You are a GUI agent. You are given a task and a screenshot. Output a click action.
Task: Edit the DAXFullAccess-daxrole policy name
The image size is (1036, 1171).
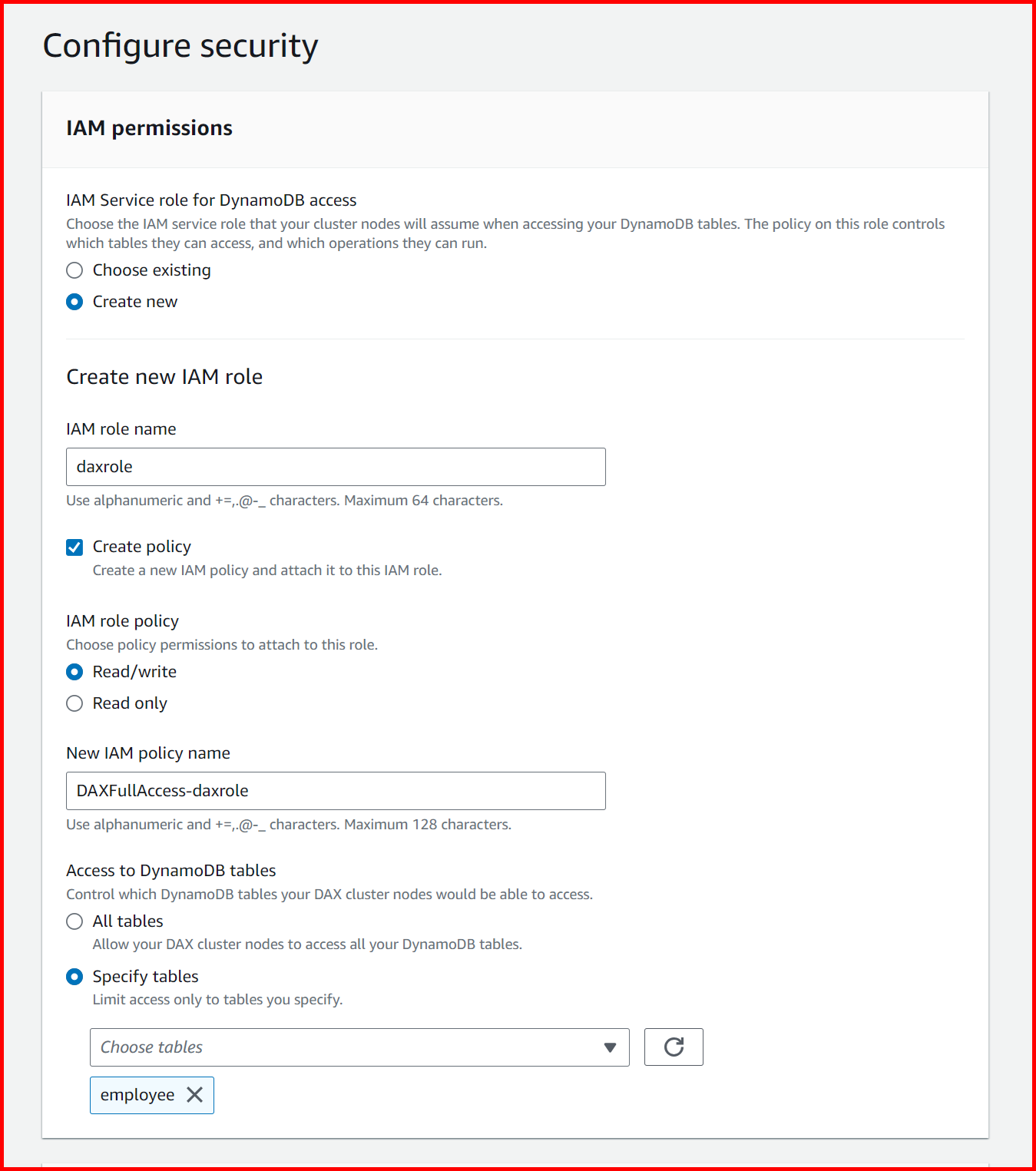pyautogui.click(x=336, y=790)
